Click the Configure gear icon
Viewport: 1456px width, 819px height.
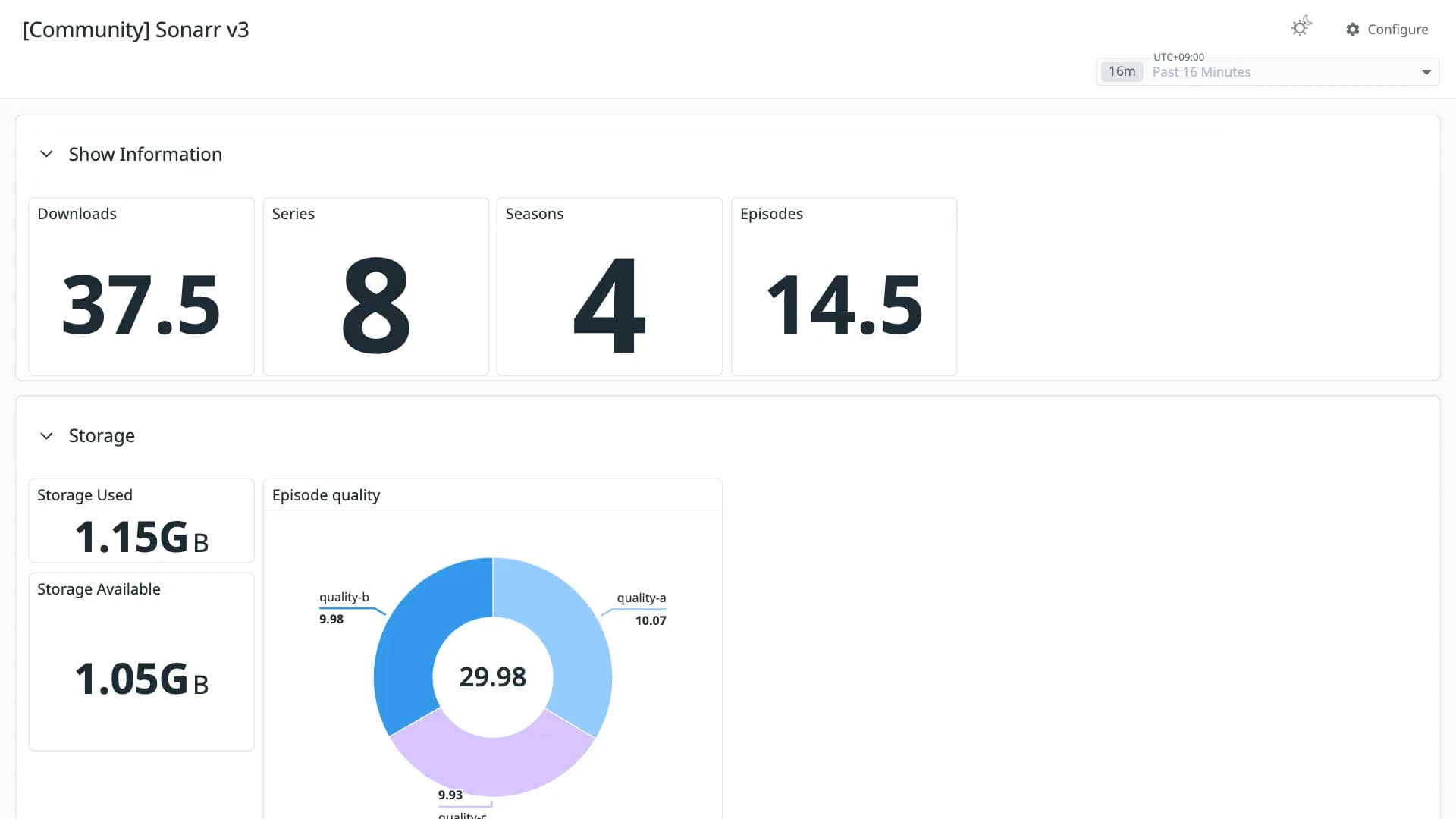[1353, 30]
